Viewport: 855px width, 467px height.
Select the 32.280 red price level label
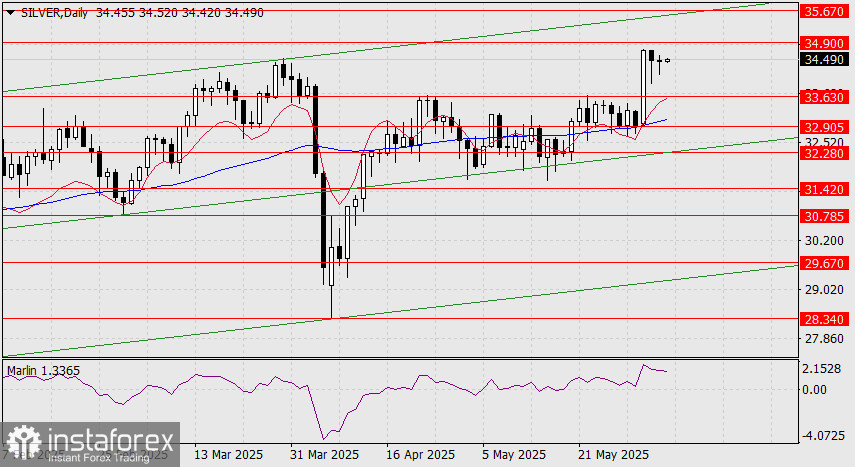click(x=824, y=154)
